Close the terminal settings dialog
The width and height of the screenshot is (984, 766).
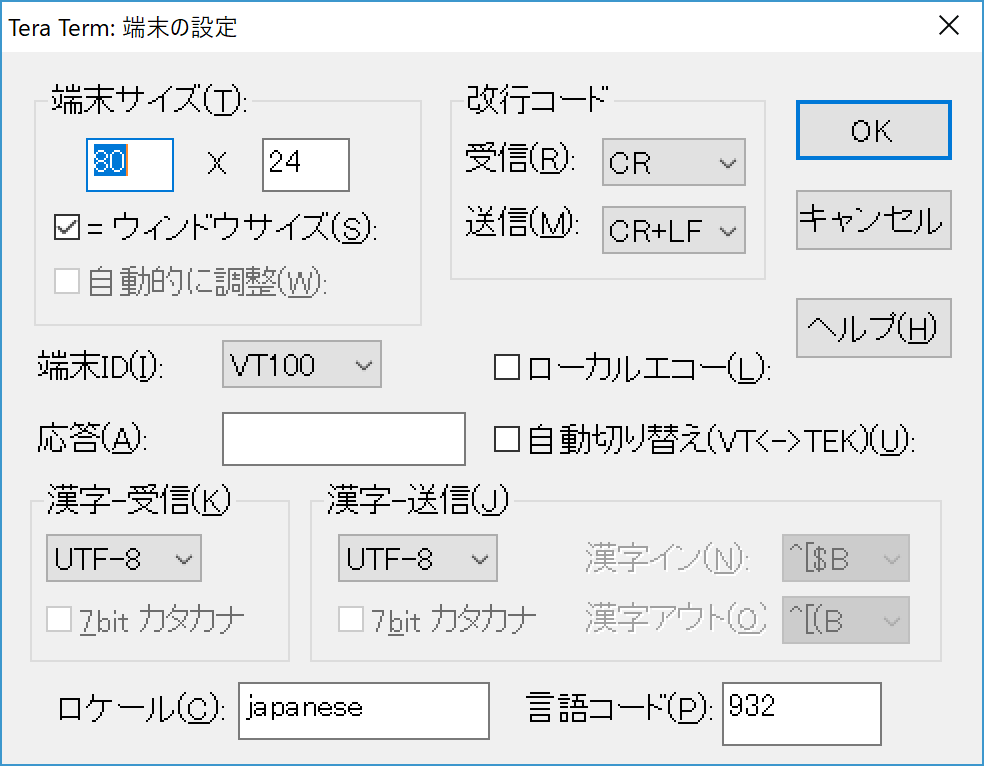pyautogui.click(x=948, y=26)
